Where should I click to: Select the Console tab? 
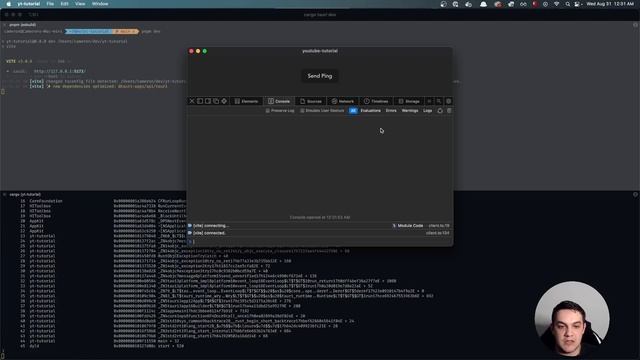point(279,101)
